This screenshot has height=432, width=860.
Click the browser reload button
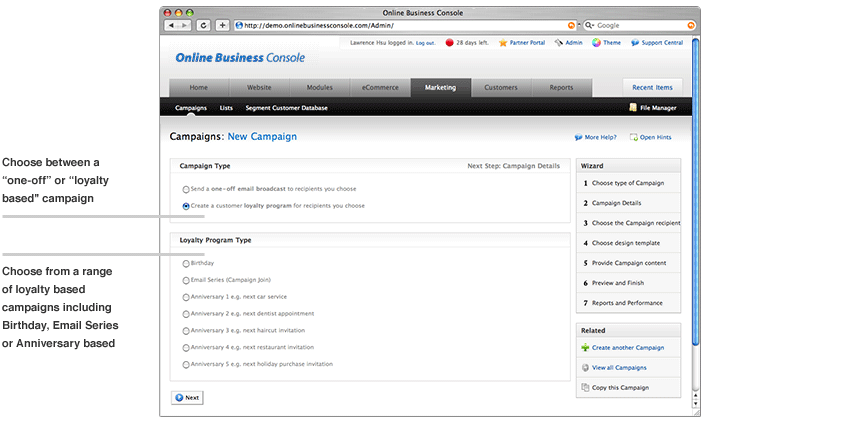click(x=203, y=25)
